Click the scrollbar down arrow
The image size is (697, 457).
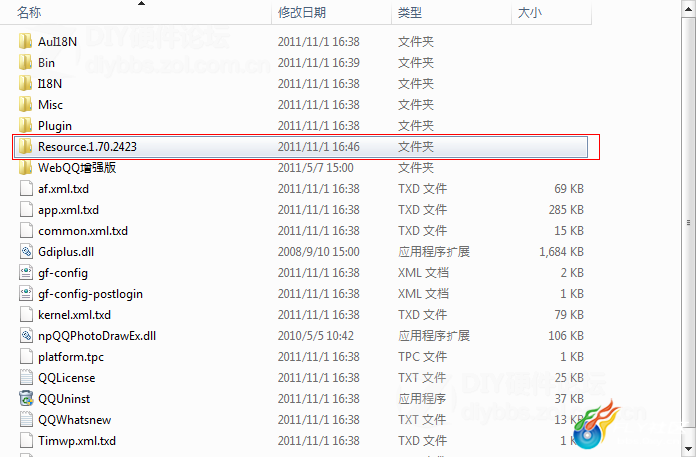[x=688, y=449]
